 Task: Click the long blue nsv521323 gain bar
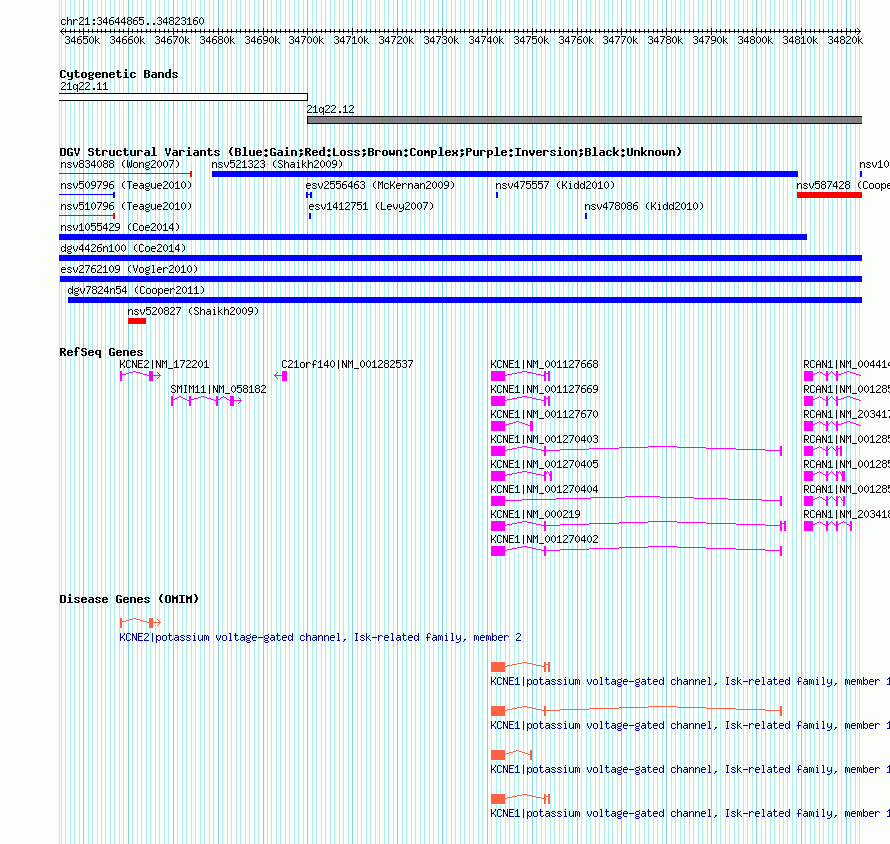click(505, 174)
